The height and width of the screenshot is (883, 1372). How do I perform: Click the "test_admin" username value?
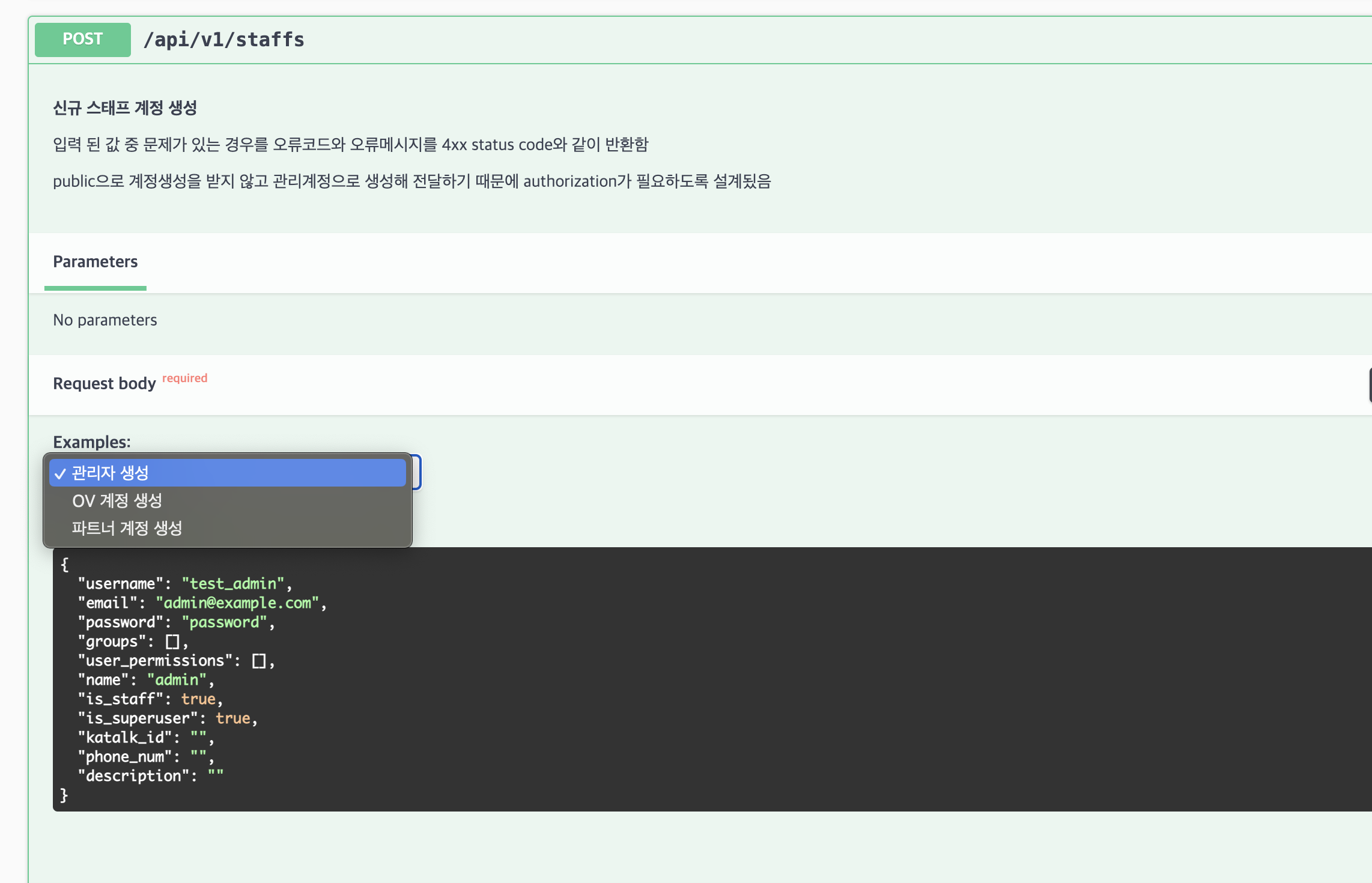pyautogui.click(x=232, y=584)
